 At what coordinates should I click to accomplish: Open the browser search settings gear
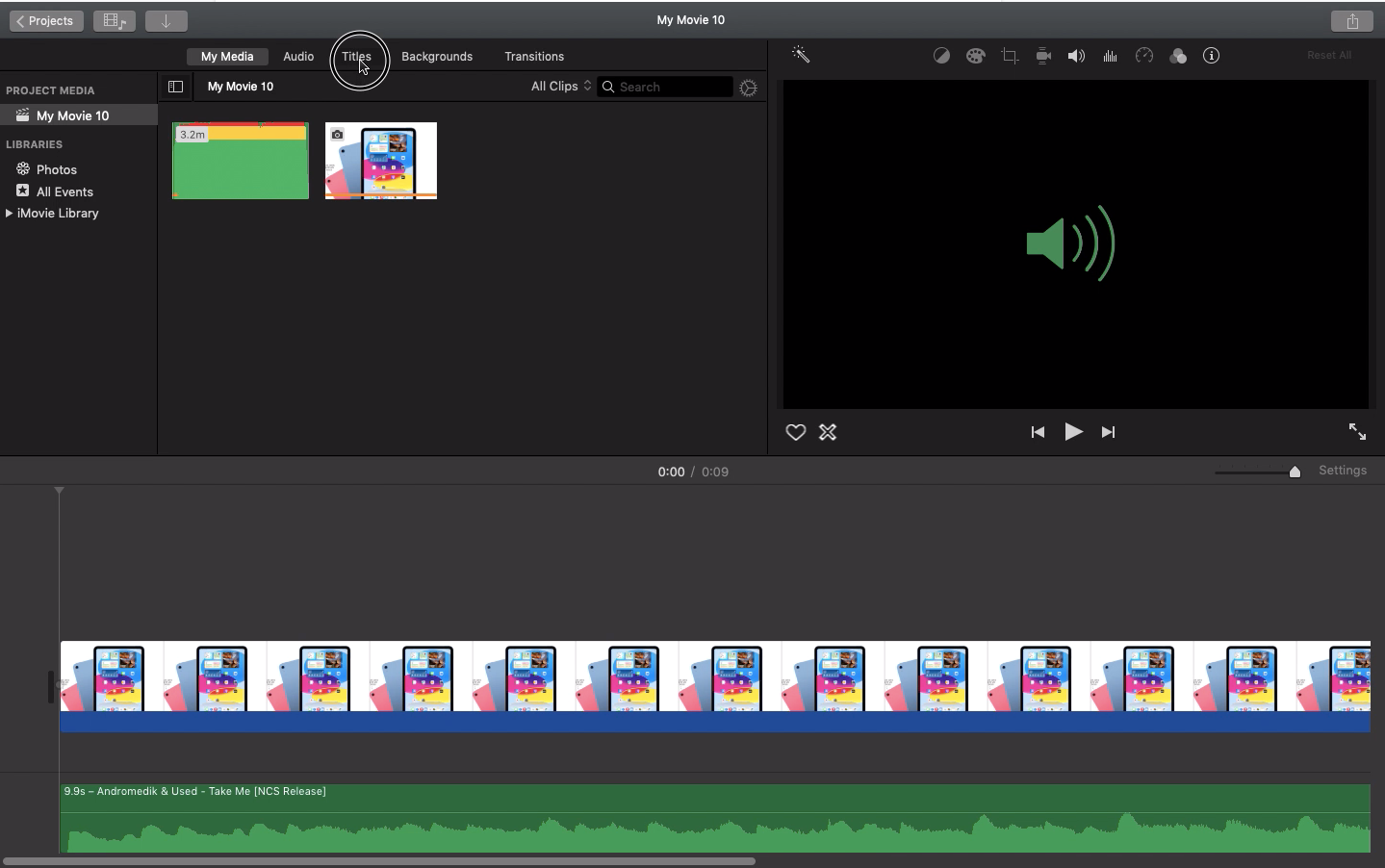click(x=749, y=88)
